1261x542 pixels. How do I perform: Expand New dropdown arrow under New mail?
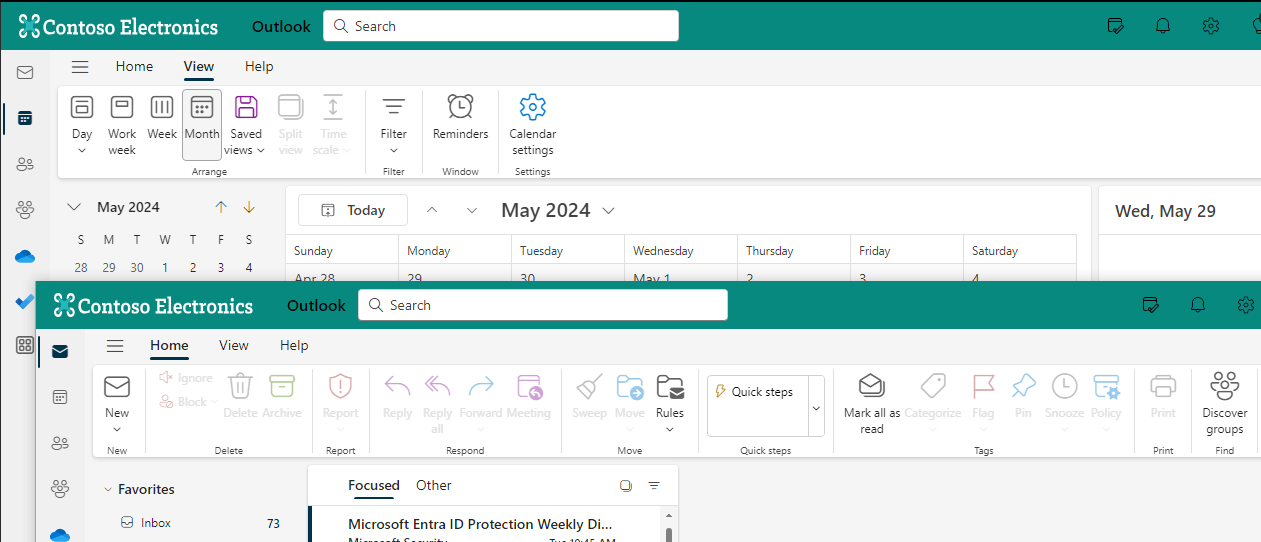(x=117, y=430)
